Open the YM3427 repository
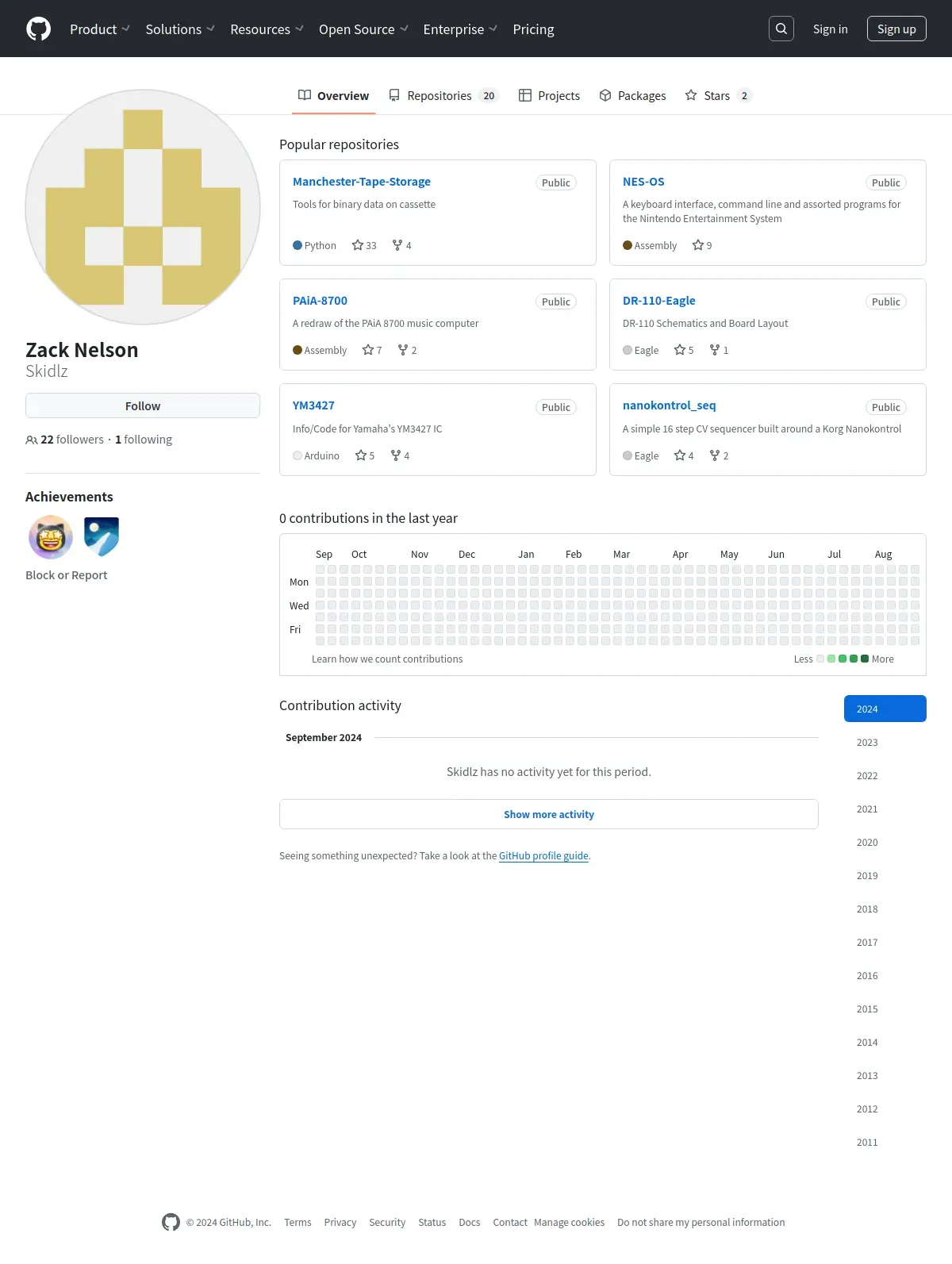This screenshot has width=952, height=1264. 313,405
